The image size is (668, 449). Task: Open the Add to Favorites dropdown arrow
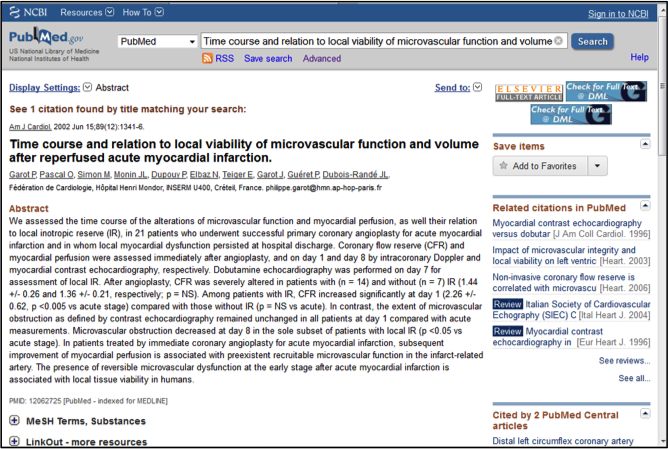click(x=597, y=166)
